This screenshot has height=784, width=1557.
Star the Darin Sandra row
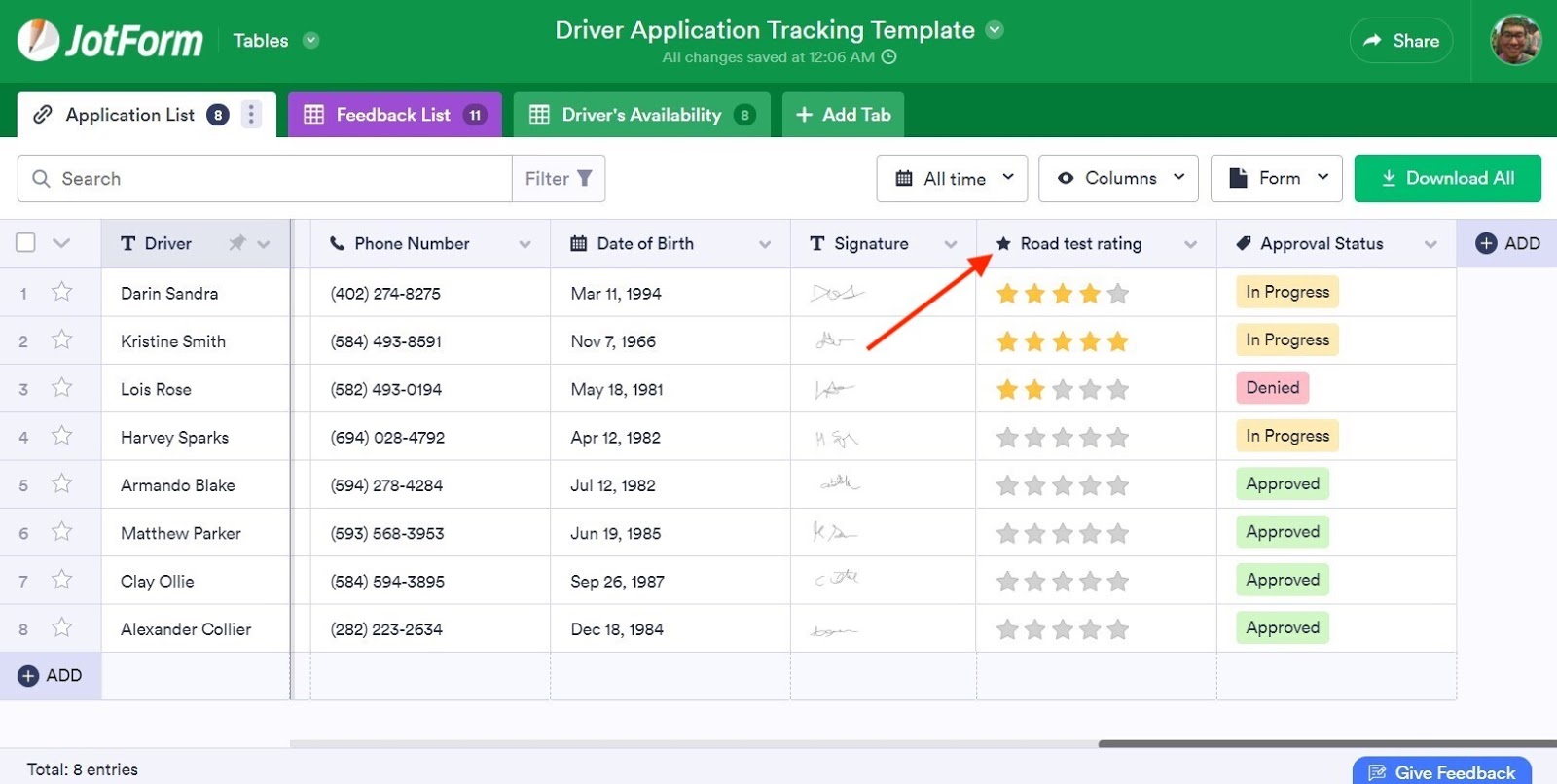[x=62, y=292]
